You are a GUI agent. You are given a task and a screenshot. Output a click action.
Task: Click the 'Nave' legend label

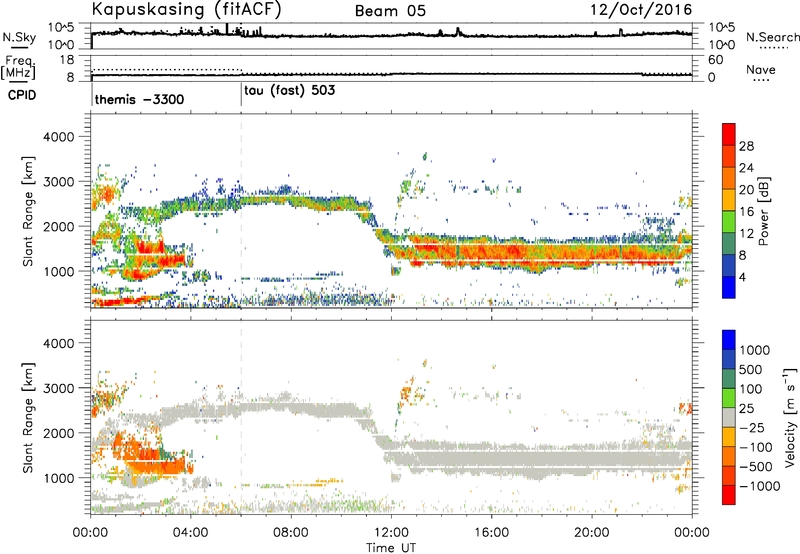761,70
